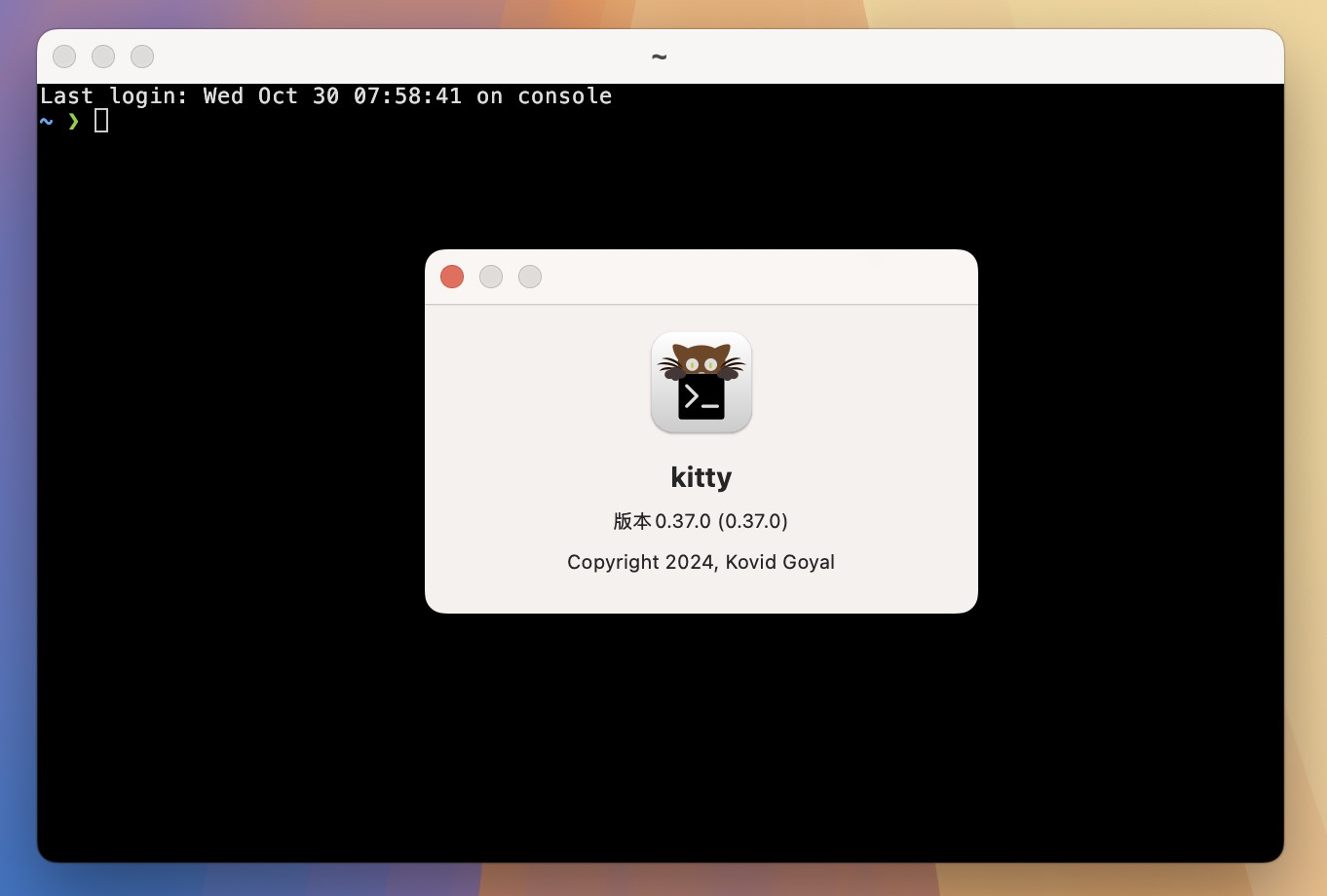This screenshot has width=1327, height=896.
Task: Click the terminal window's close button
Action: 64,56
